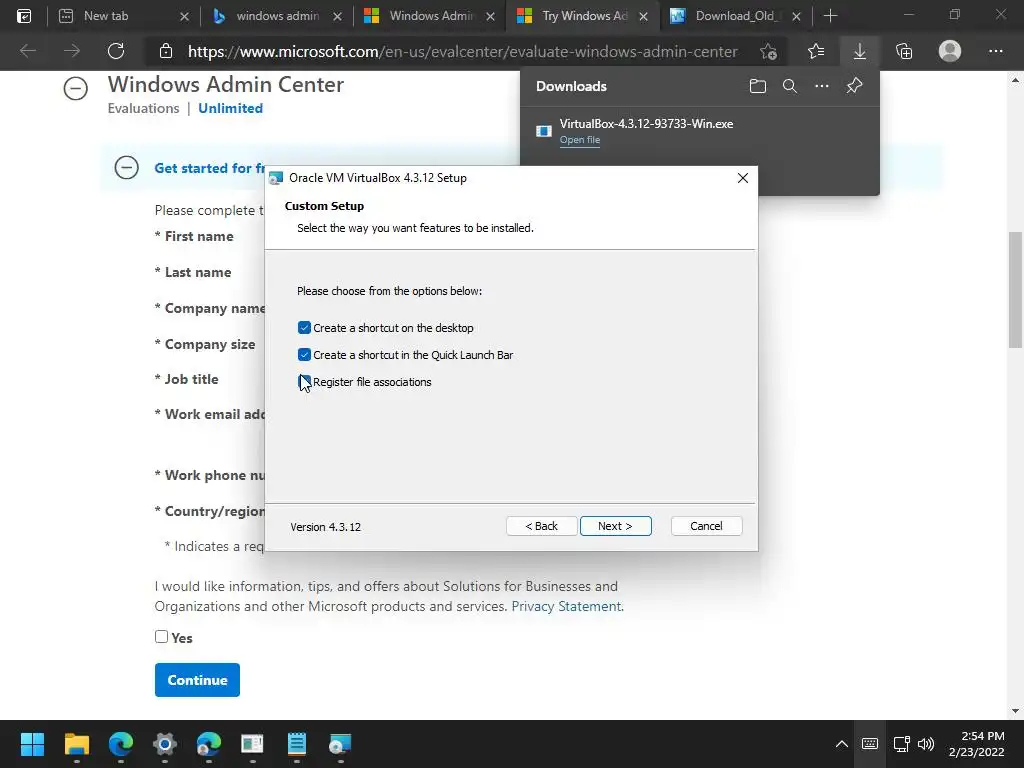Switch to the windows admin Bing tab
The height and width of the screenshot is (768, 1024).
coord(278,16)
